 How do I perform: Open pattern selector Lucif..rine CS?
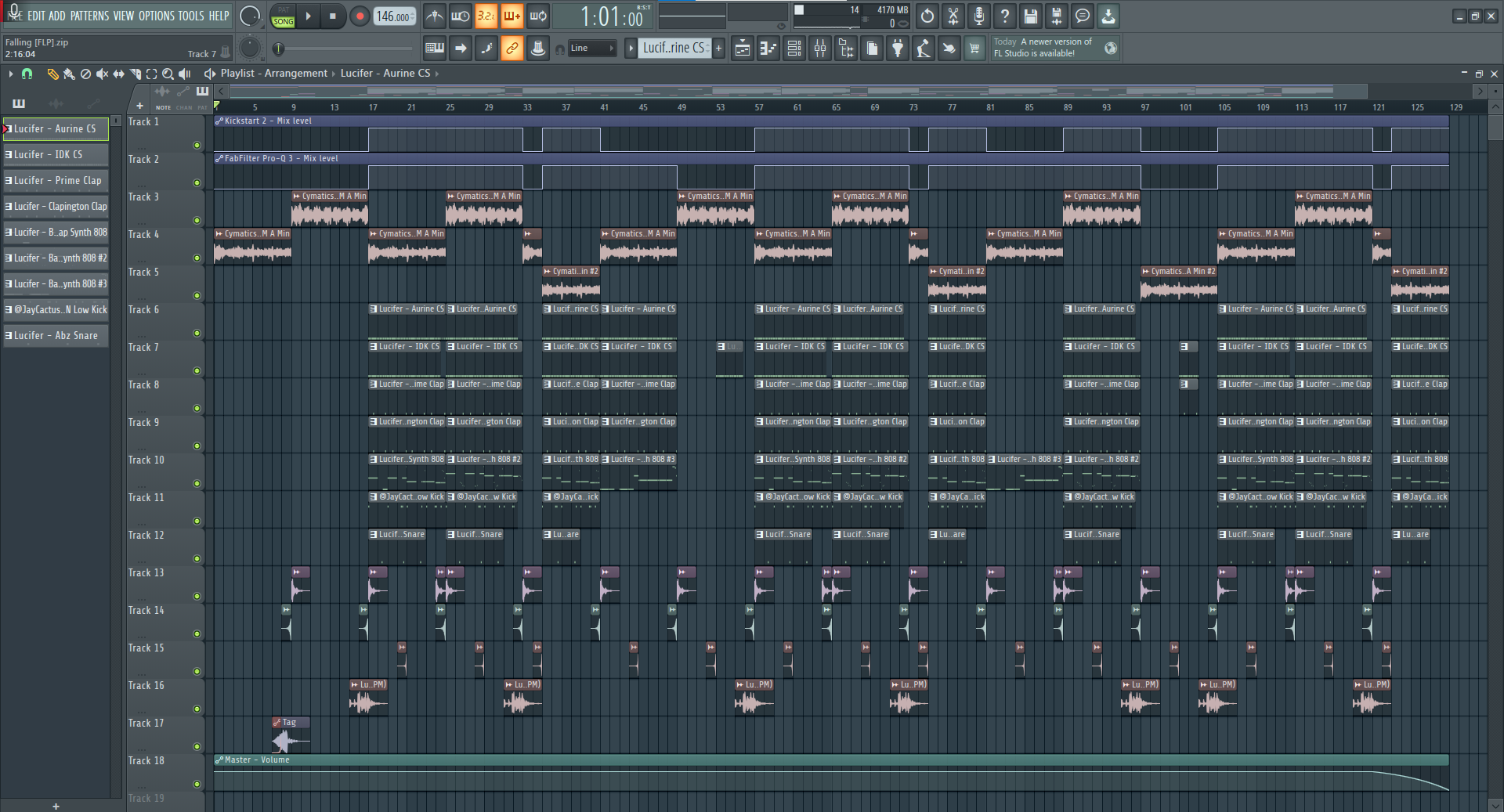674,49
